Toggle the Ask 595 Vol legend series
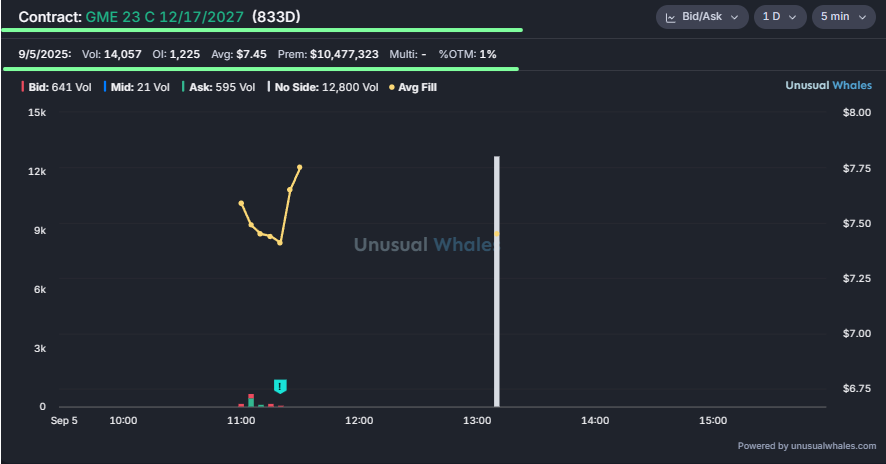The width and height of the screenshot is (886, 464). pyautogui.click(x=218, y=87)
